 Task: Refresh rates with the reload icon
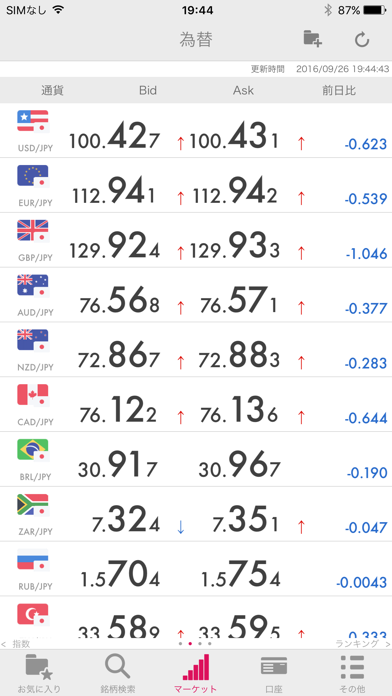pyautogui.click(x=362, y=40)
